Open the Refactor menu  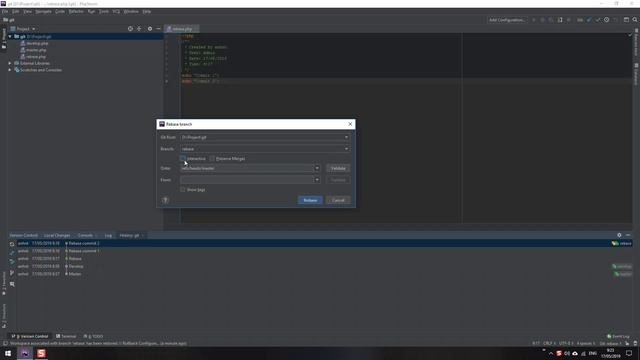tap(76, 11)
